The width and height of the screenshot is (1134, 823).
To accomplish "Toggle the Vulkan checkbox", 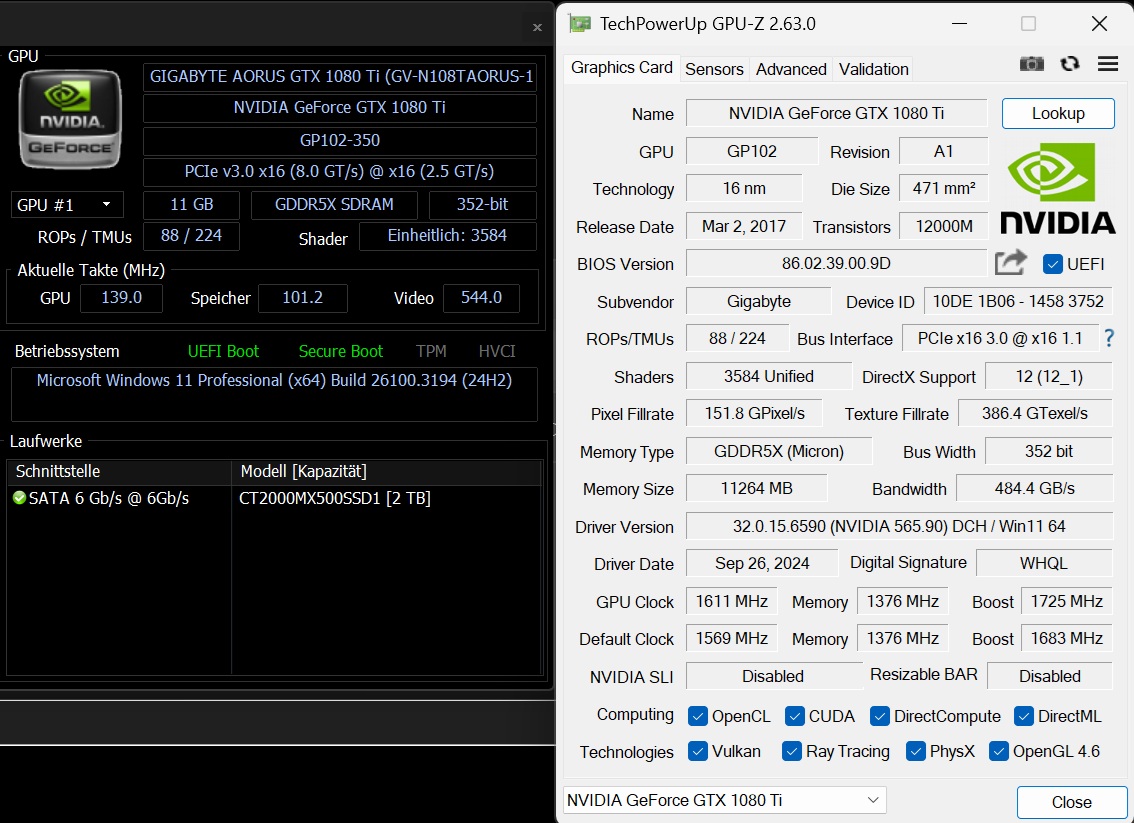I will point(697,751).
